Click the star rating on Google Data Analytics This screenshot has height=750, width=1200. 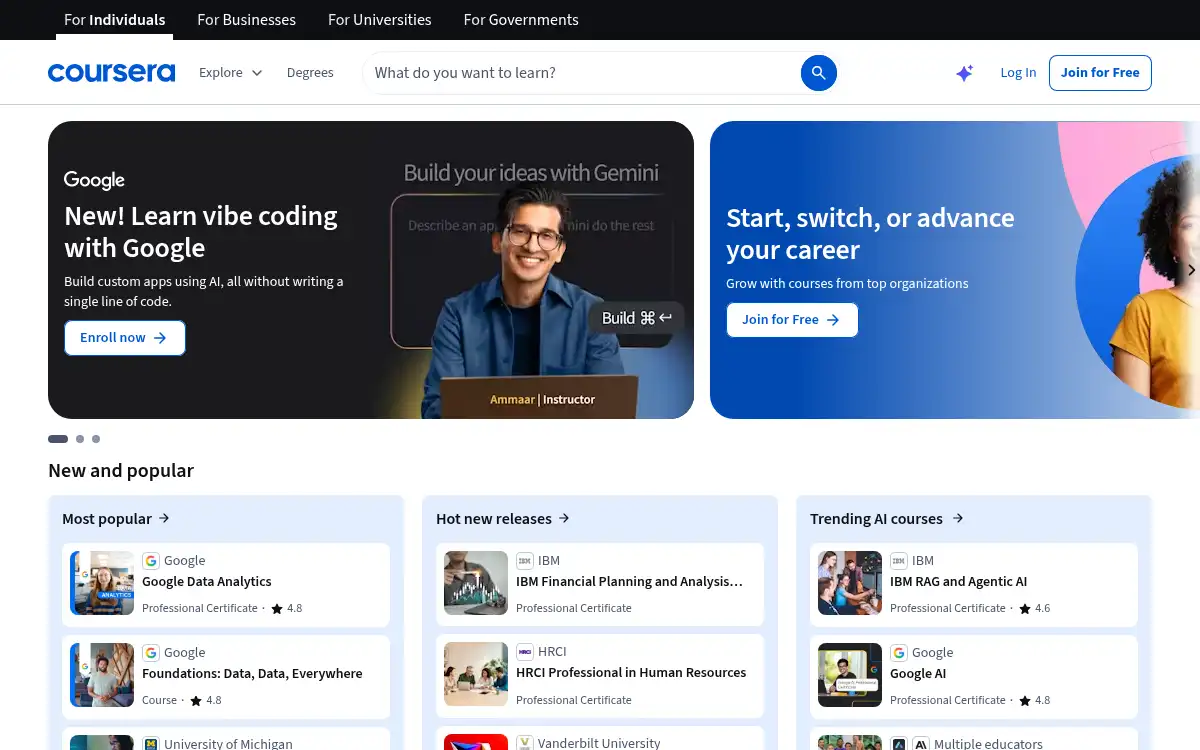point(286,608)
